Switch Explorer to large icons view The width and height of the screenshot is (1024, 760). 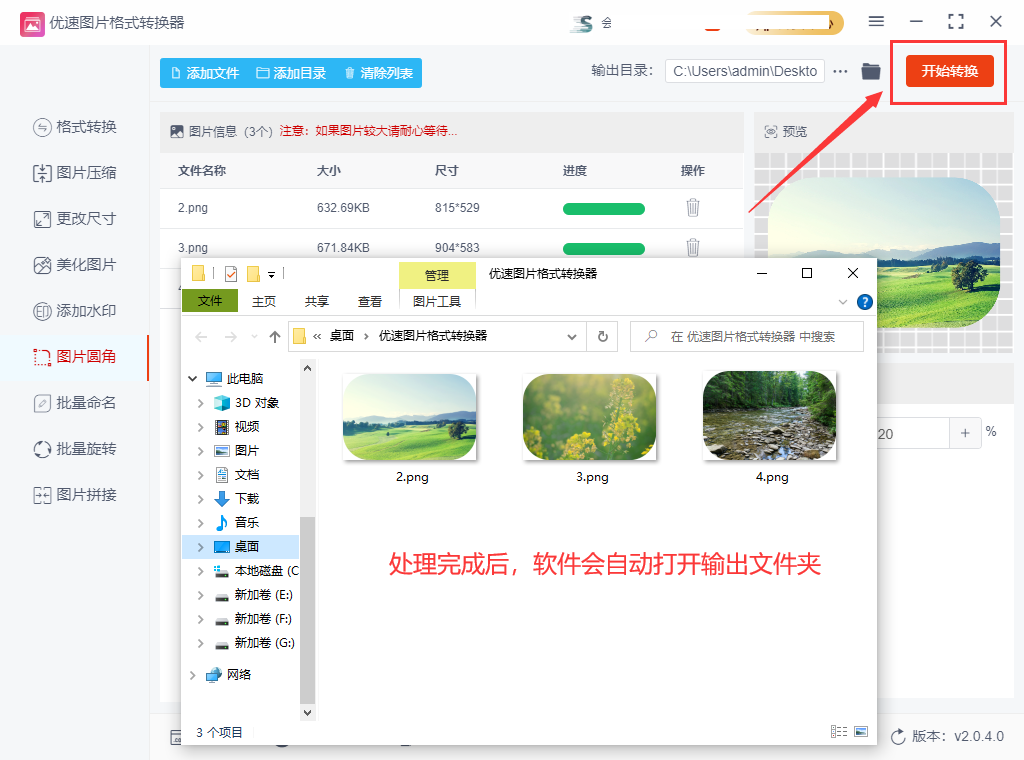[861, 732]
